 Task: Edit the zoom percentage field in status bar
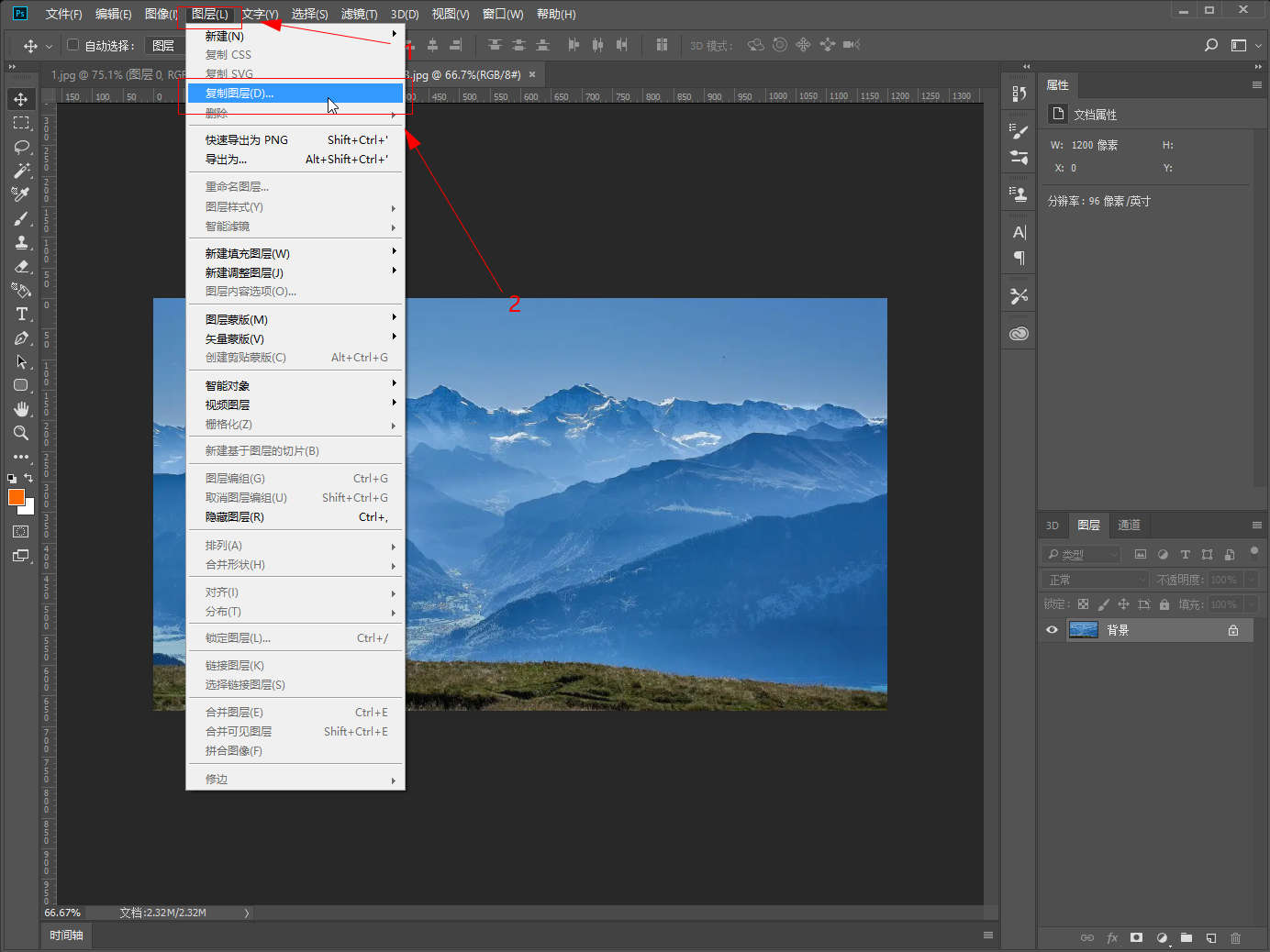64,913
